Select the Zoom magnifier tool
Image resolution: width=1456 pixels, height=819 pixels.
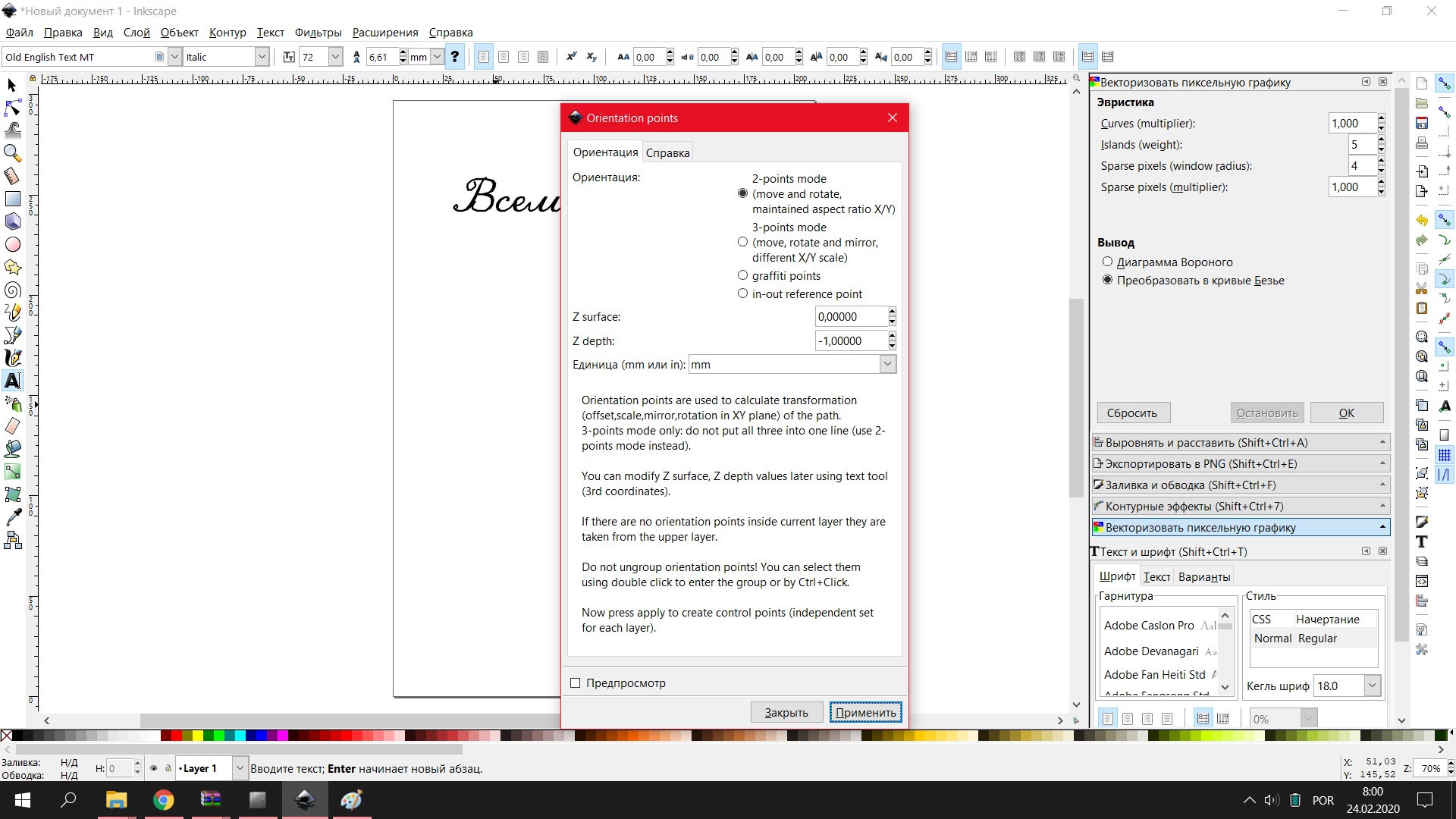click(13, 153)
